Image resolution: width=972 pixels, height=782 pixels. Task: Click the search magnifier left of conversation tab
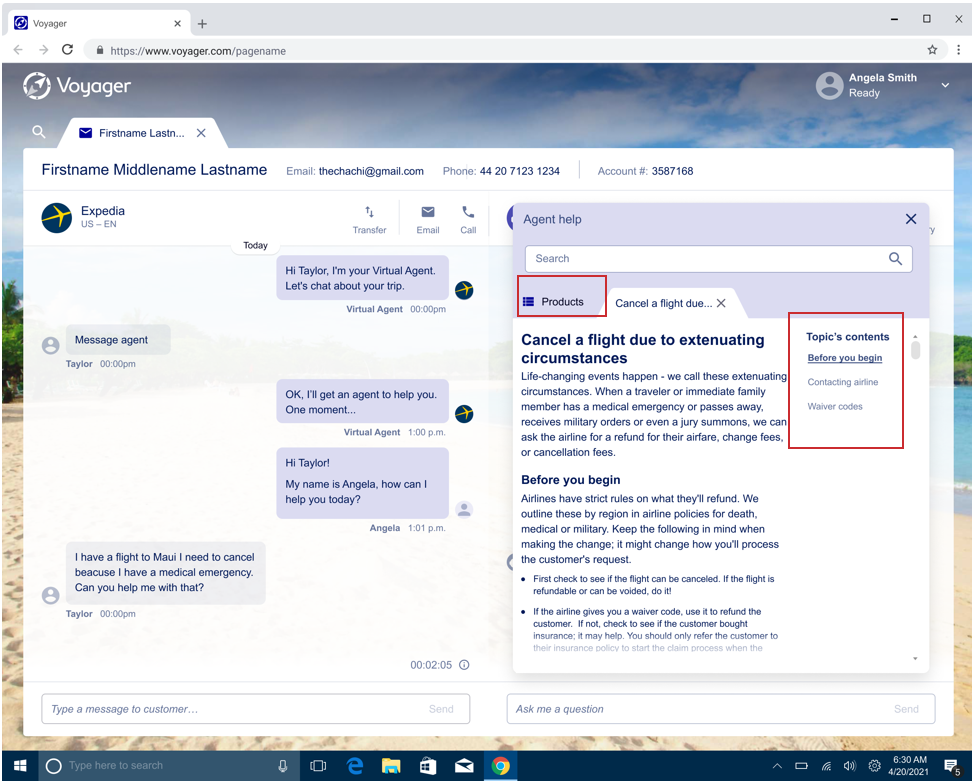pos(39,132)
